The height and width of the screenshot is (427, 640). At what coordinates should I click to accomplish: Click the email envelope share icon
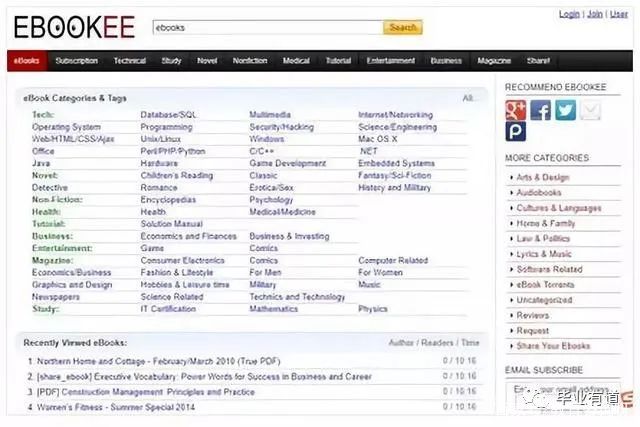pos(590,110)
